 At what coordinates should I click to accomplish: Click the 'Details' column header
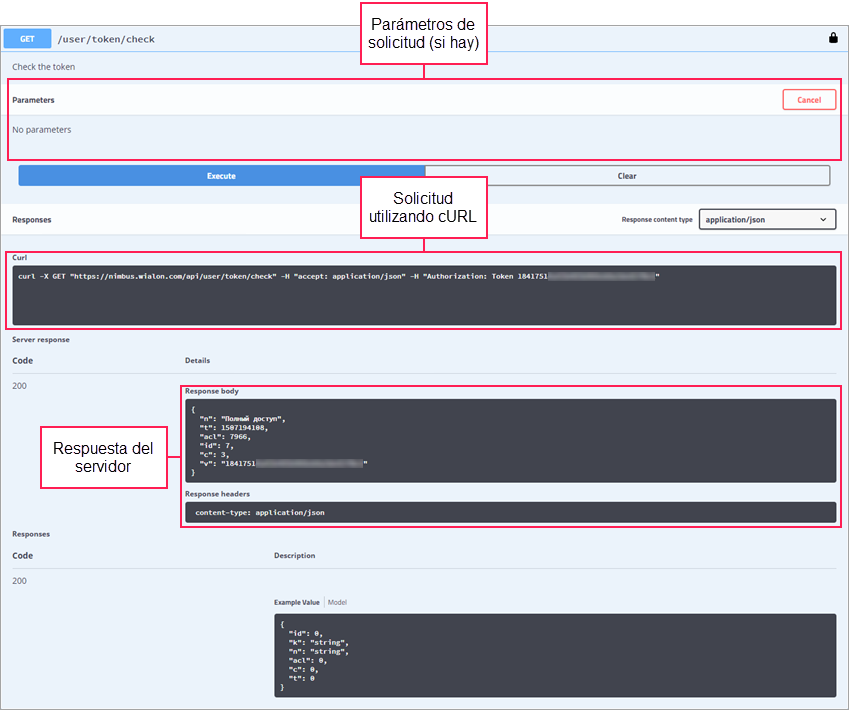(198, 360)
